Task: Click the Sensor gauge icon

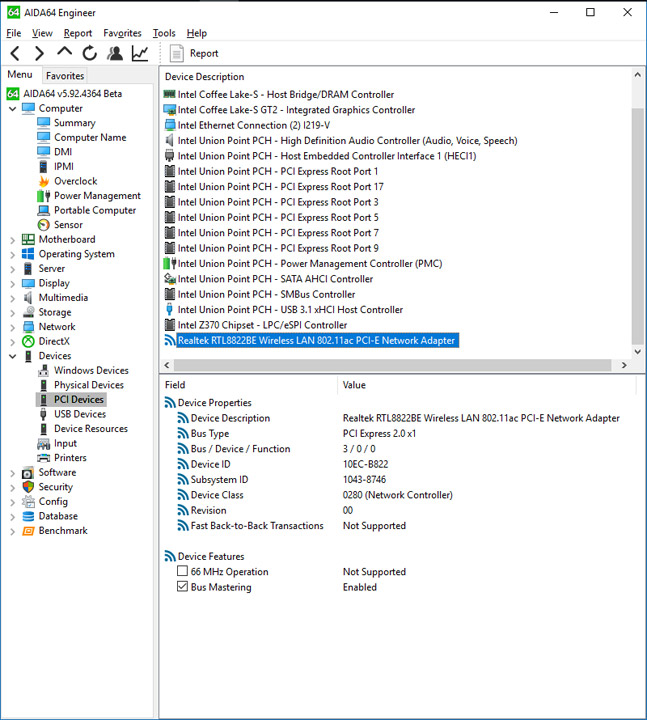Action: (x=44, y=225)
